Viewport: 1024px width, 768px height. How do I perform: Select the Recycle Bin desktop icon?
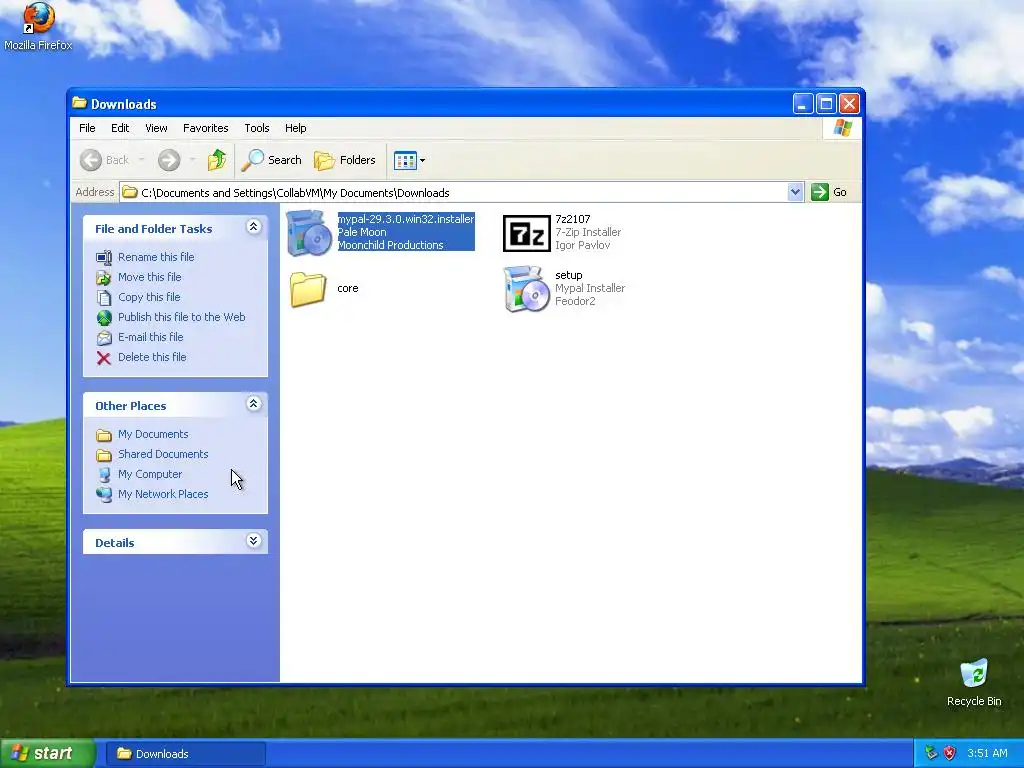point(974,683)
